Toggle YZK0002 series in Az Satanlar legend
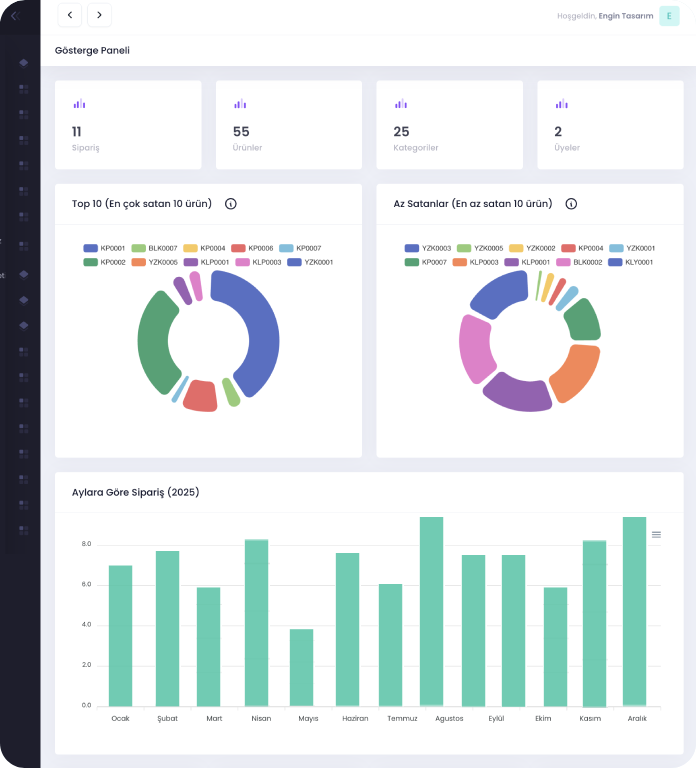This screenshot has height=768, width=696. pos(532,248)
